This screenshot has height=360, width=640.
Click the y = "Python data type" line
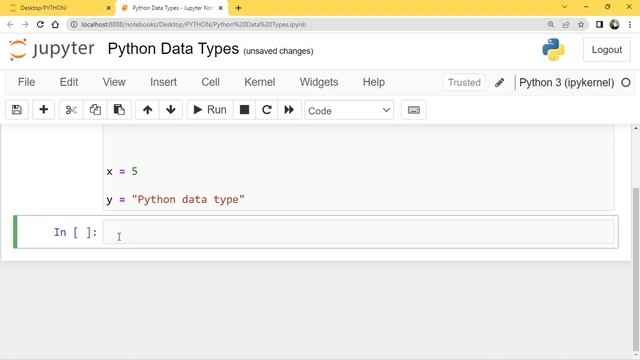(x=176, y=200)
